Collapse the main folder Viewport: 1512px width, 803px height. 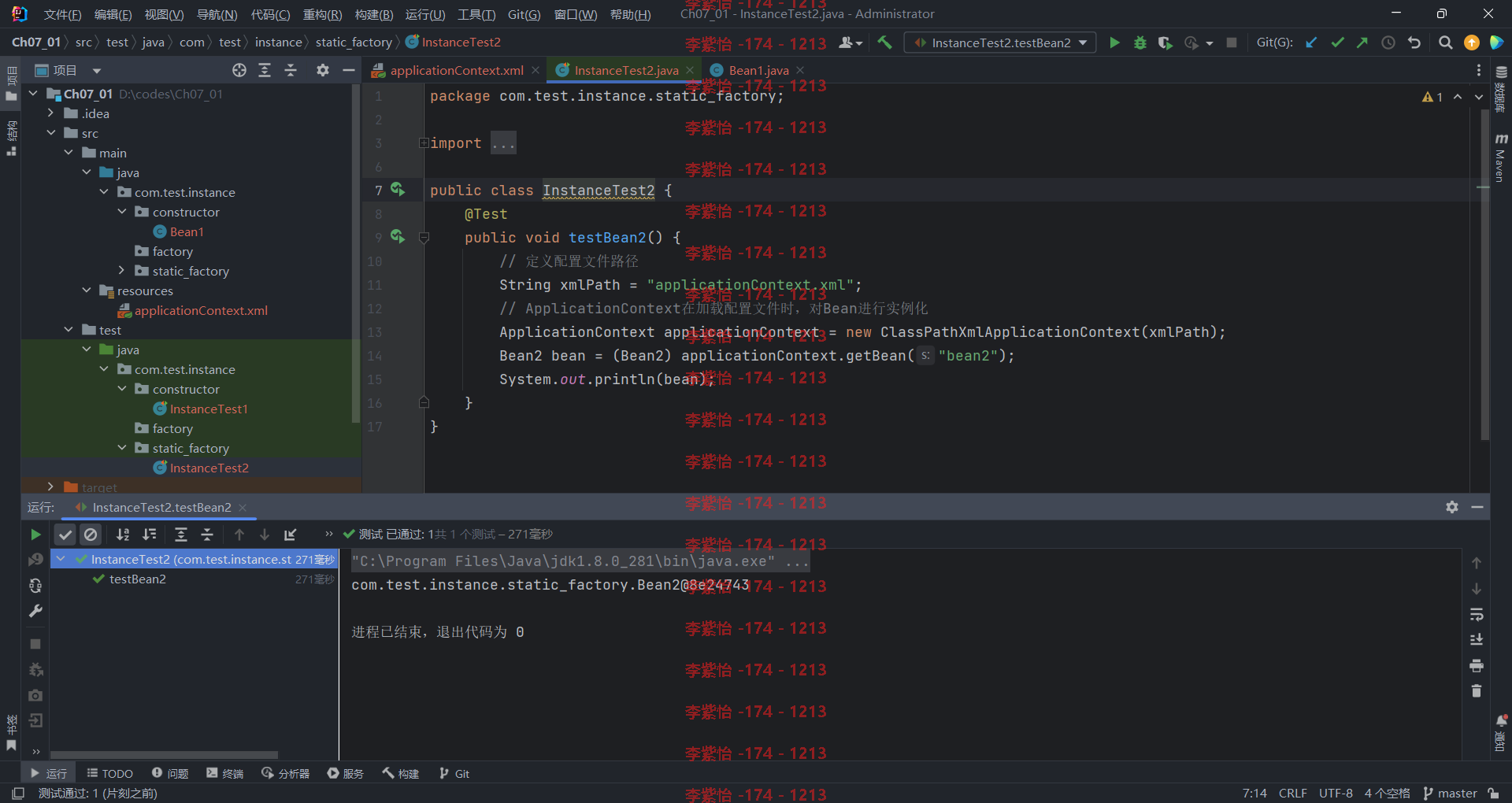point(69,153)
